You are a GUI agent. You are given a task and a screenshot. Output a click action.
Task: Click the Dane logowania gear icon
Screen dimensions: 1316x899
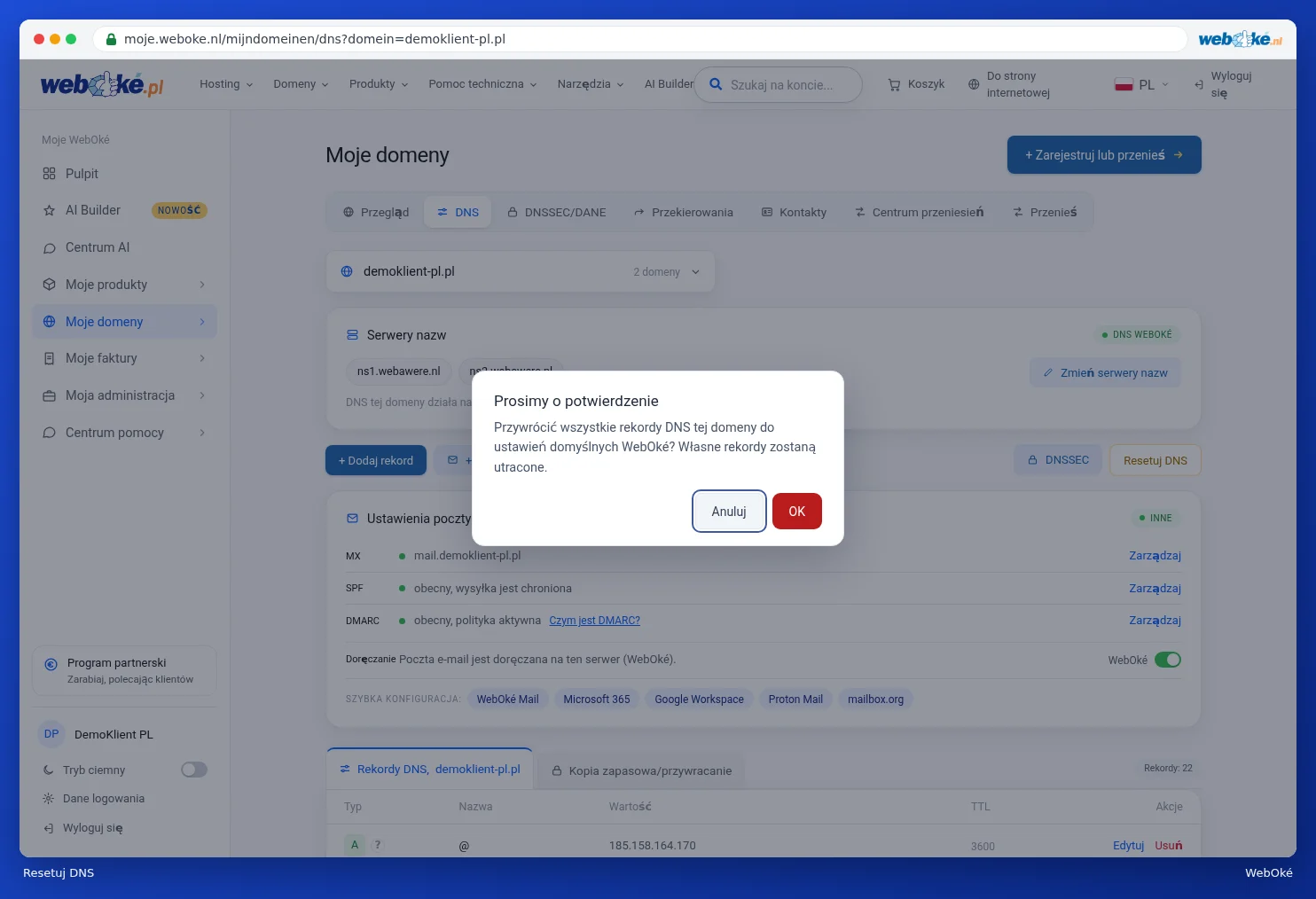(x=48, y=799)
